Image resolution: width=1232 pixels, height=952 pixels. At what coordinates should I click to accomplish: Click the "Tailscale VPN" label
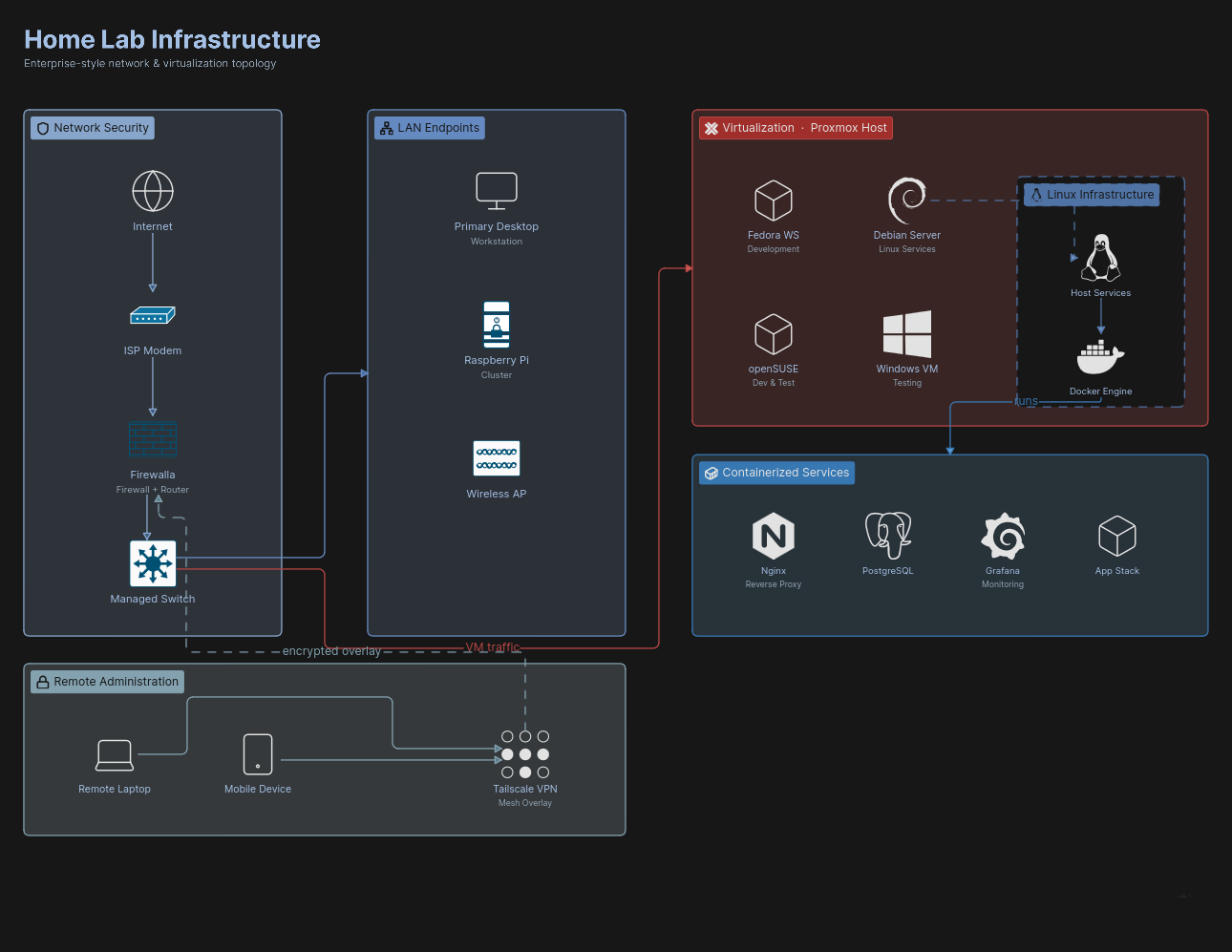[525, 790]
